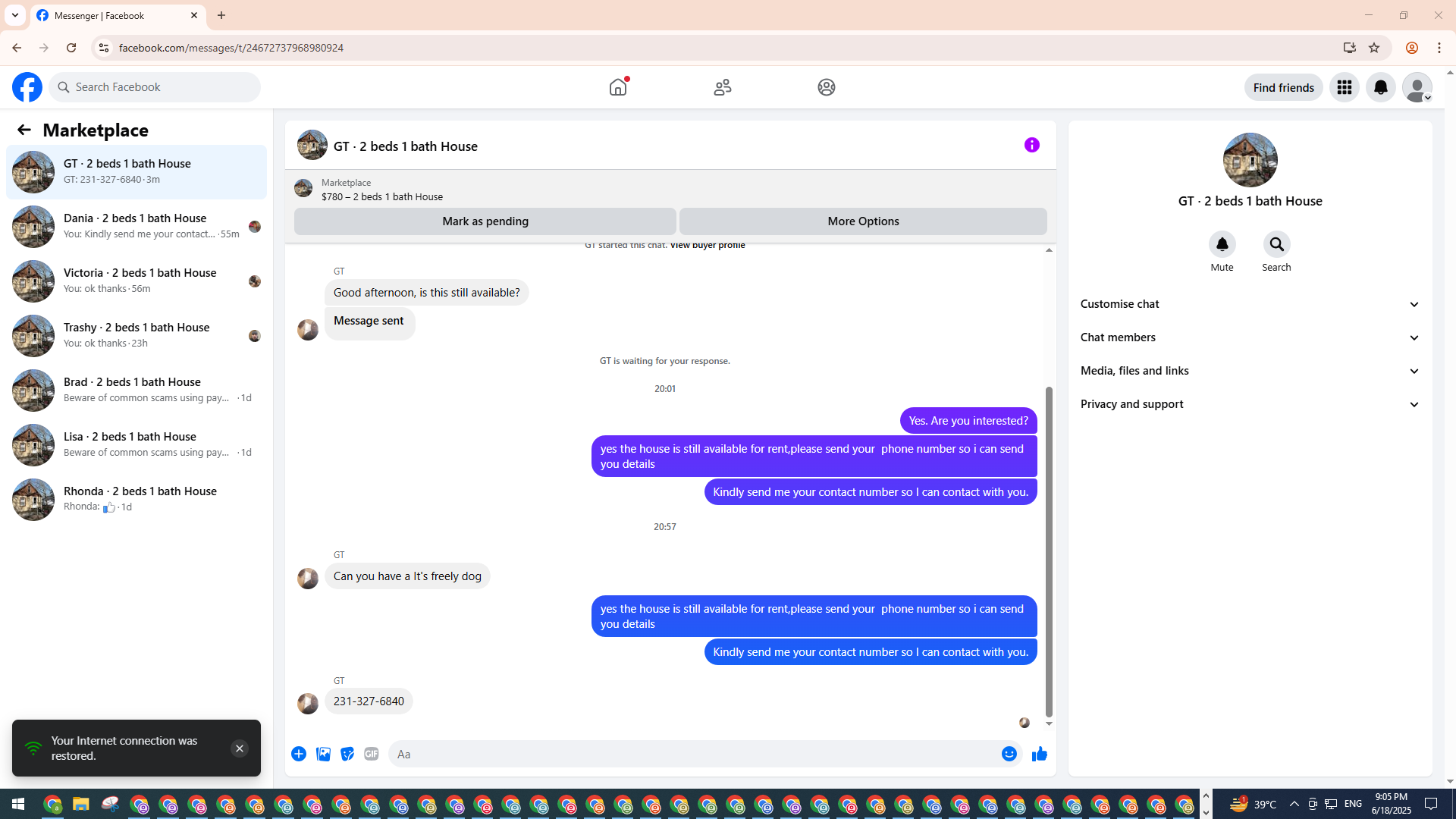
Task: Click the chat message scrollbar
Action: tap(1050, 551)
